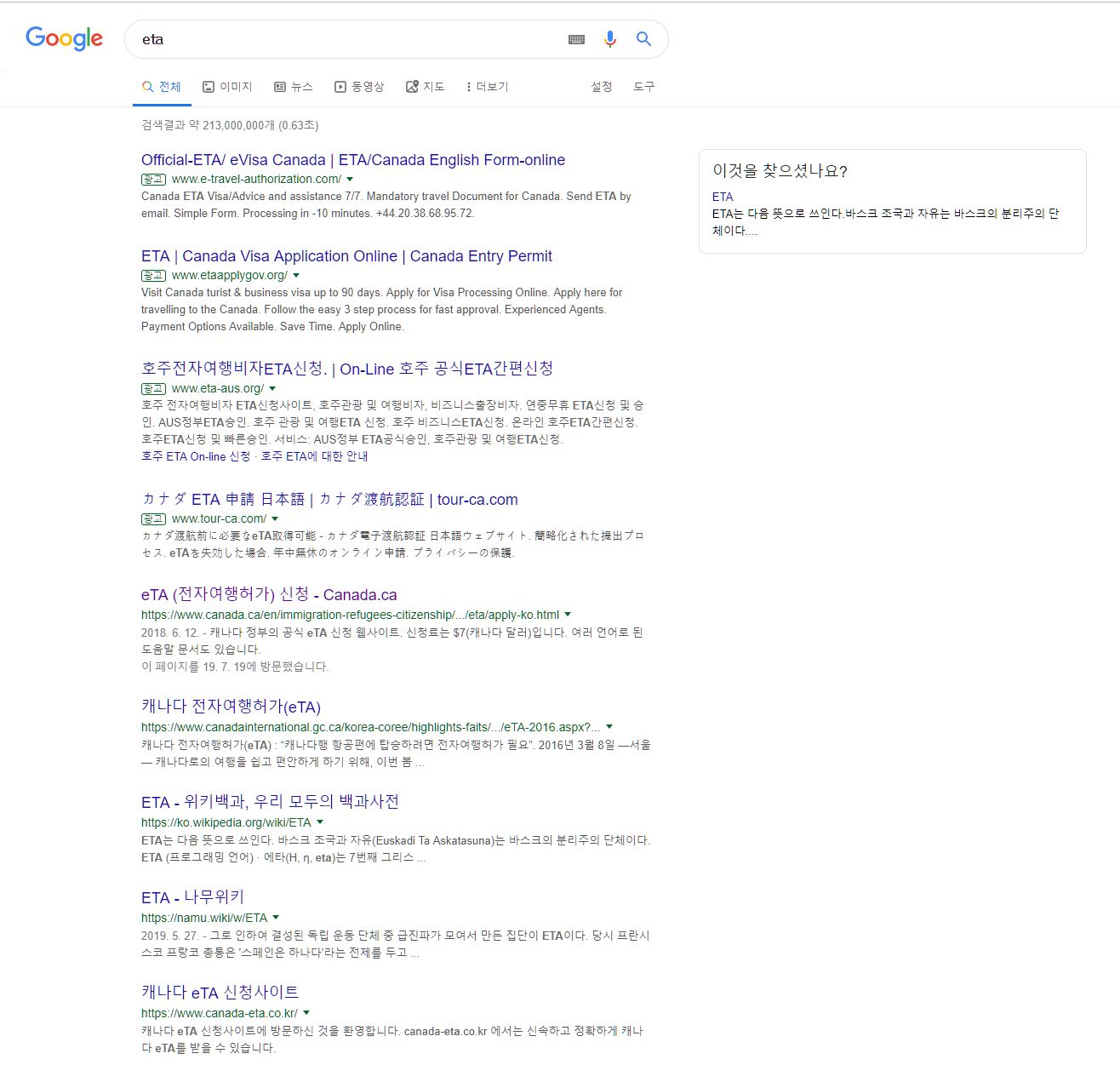The image size is (1120, 1065).
Task: Expand arrow next to www.eta-aus.org
Action: 272,389
